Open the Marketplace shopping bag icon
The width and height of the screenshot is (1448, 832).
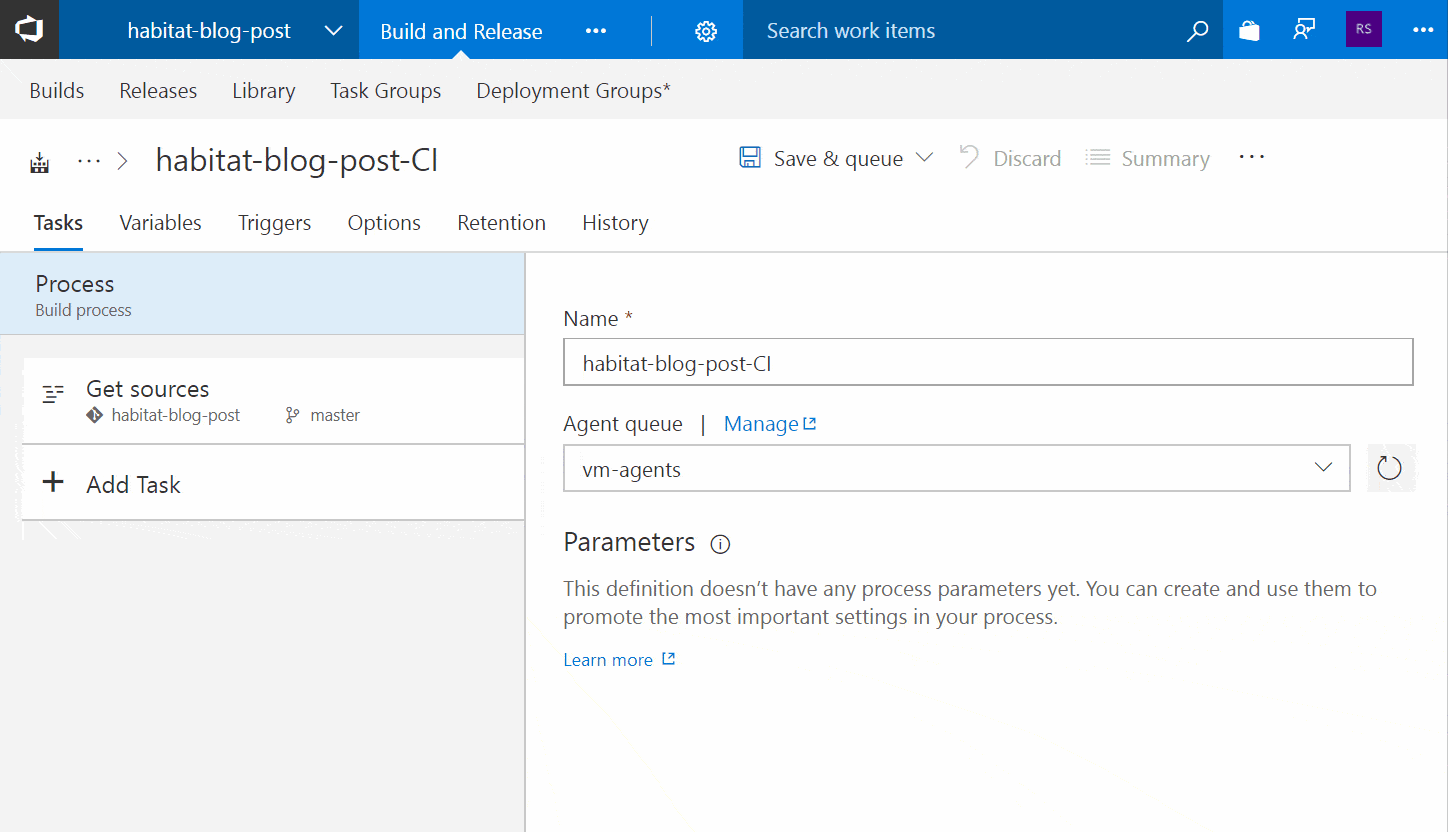point(1249,31)
